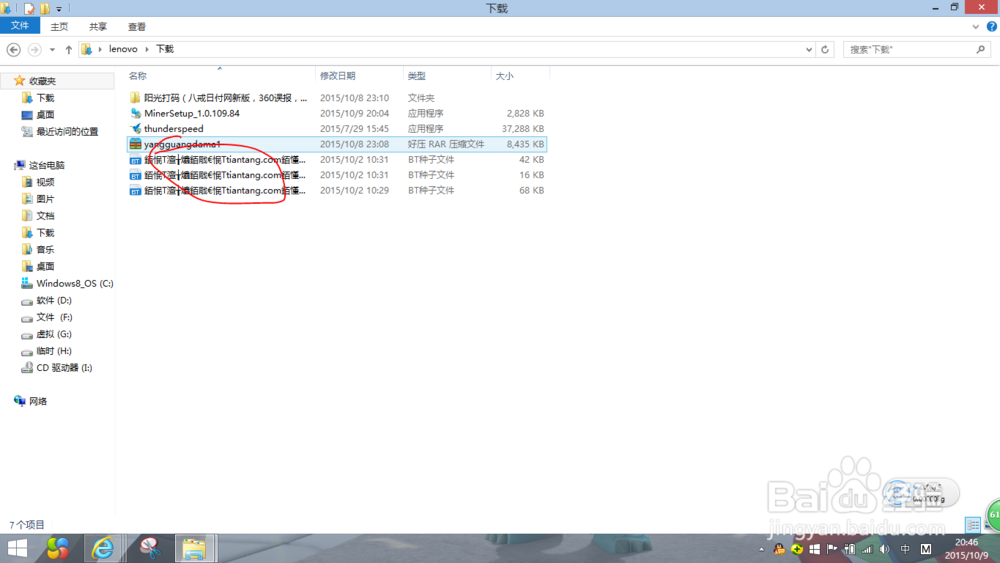Open the colorful pinwheel browser taskbar icon
1000x563 pixels.
[x=57, y=548]
